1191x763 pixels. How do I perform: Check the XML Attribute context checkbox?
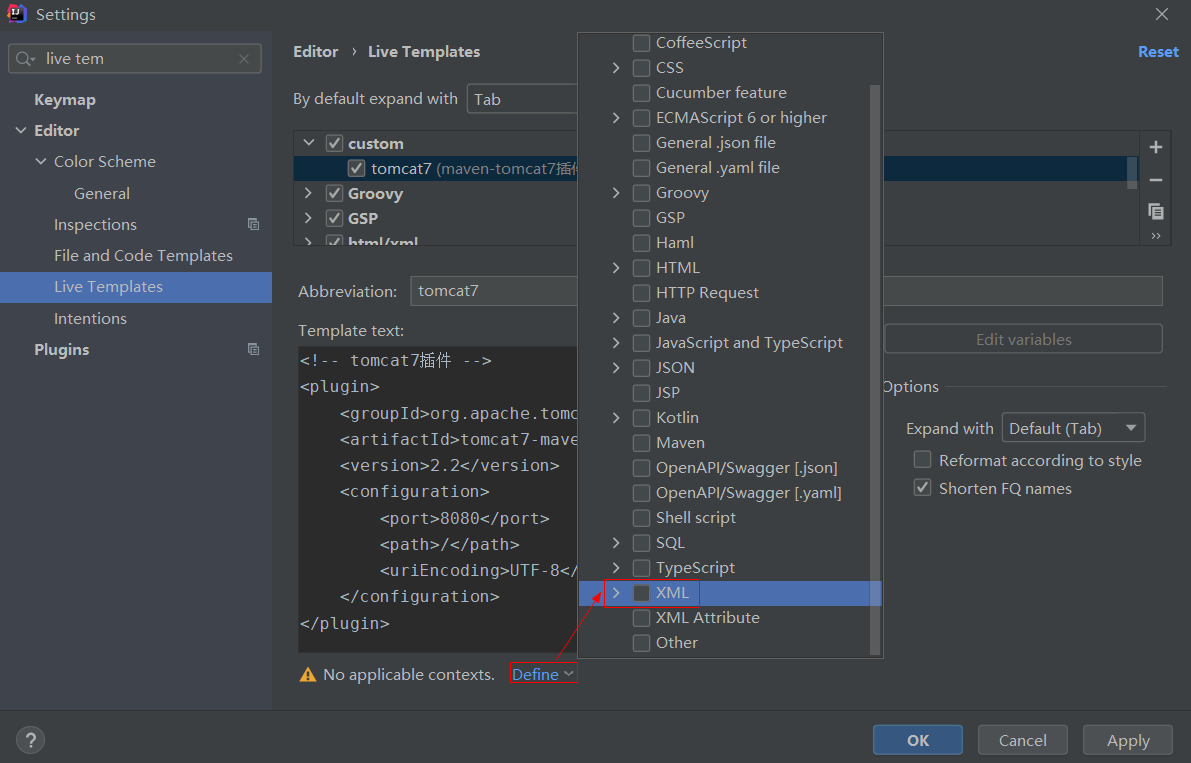point(641,618)
